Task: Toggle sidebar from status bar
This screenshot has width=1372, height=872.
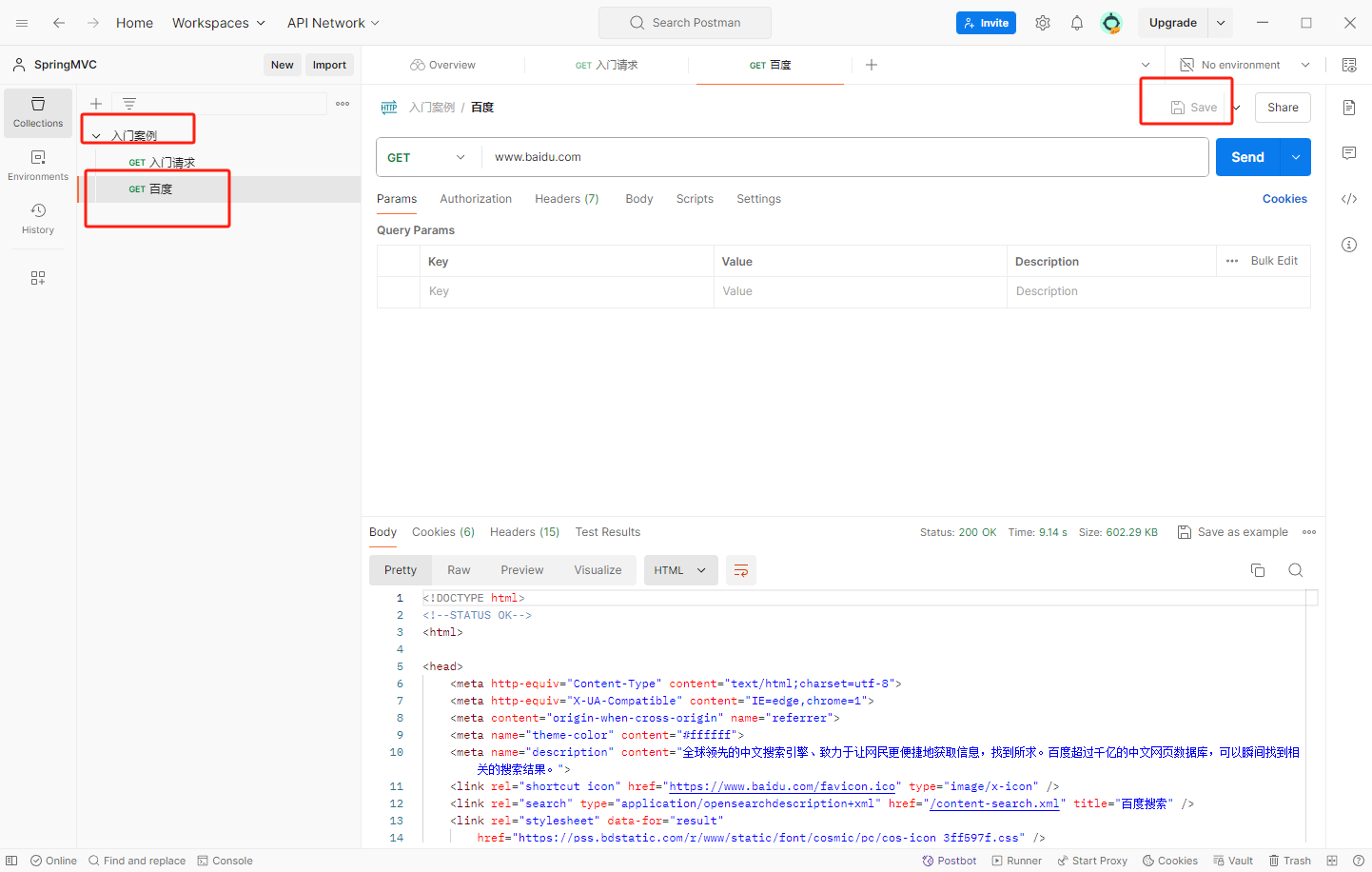Action: [11, 861]
